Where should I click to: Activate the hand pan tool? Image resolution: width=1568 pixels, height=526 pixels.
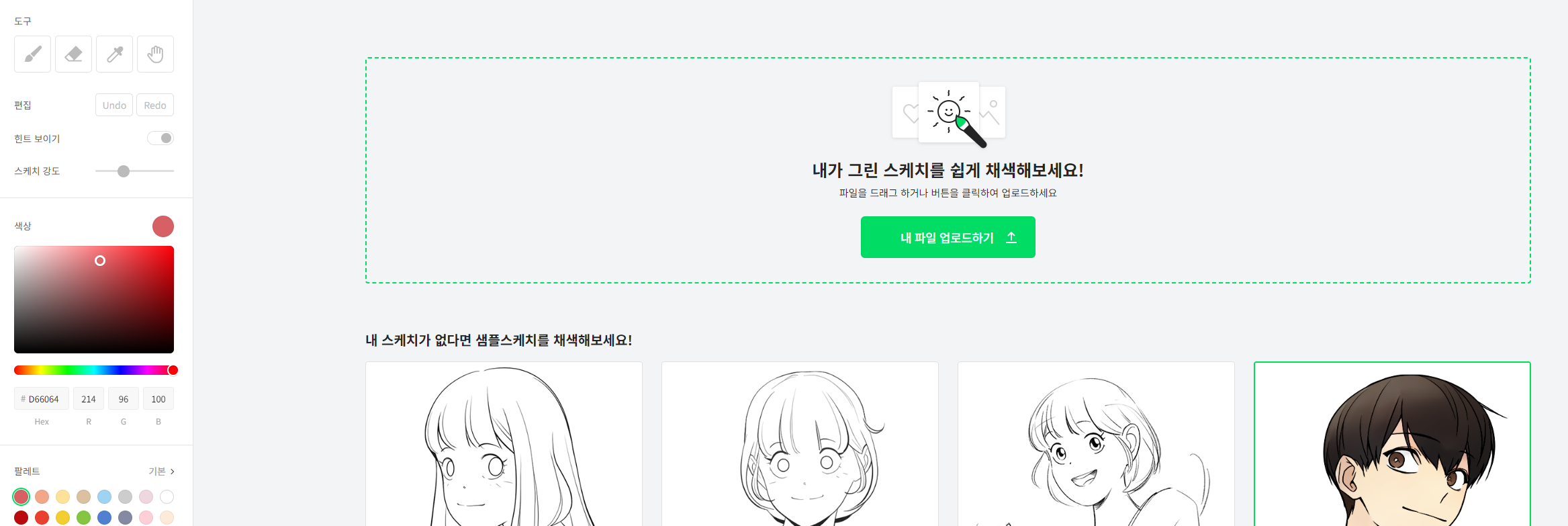pyautogui.click(x=155, y=54)
